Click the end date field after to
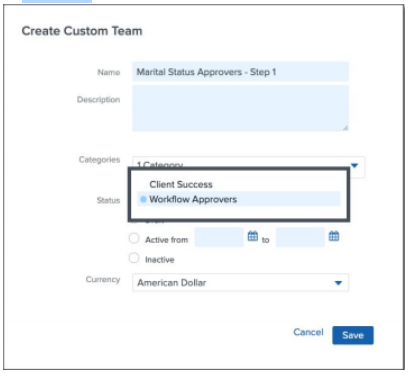Viewport: 417px width, 378px height. 300,237
